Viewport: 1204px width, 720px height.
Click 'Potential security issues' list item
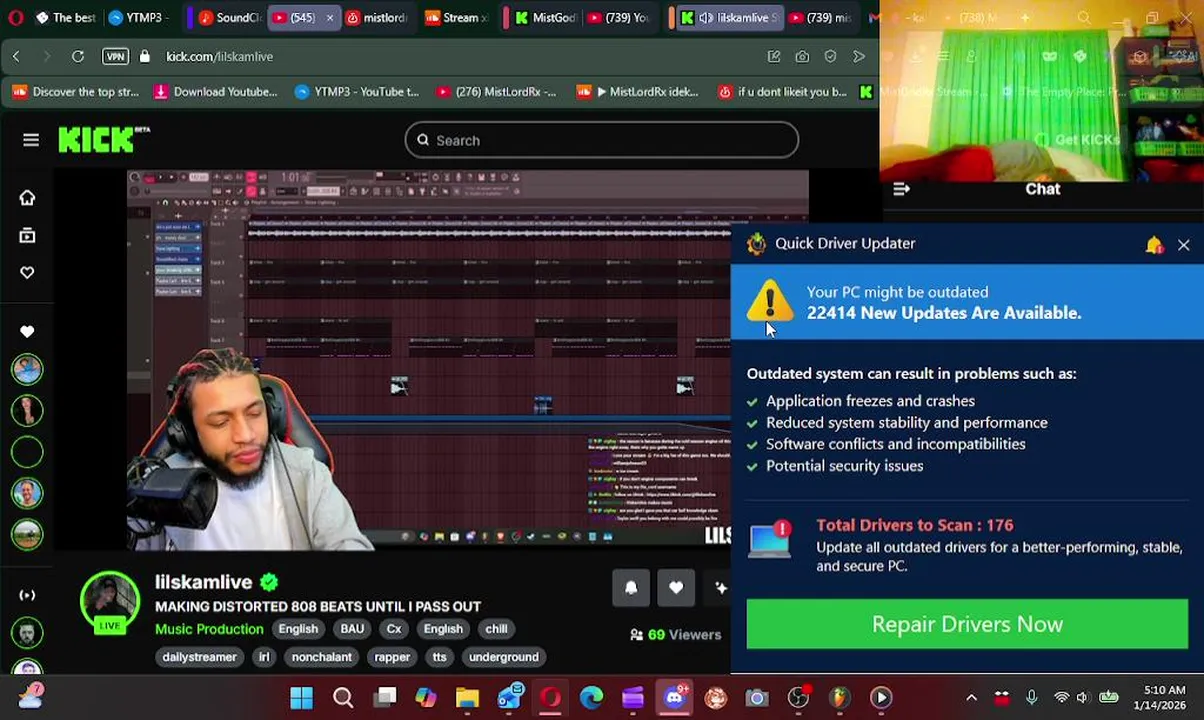844,466
